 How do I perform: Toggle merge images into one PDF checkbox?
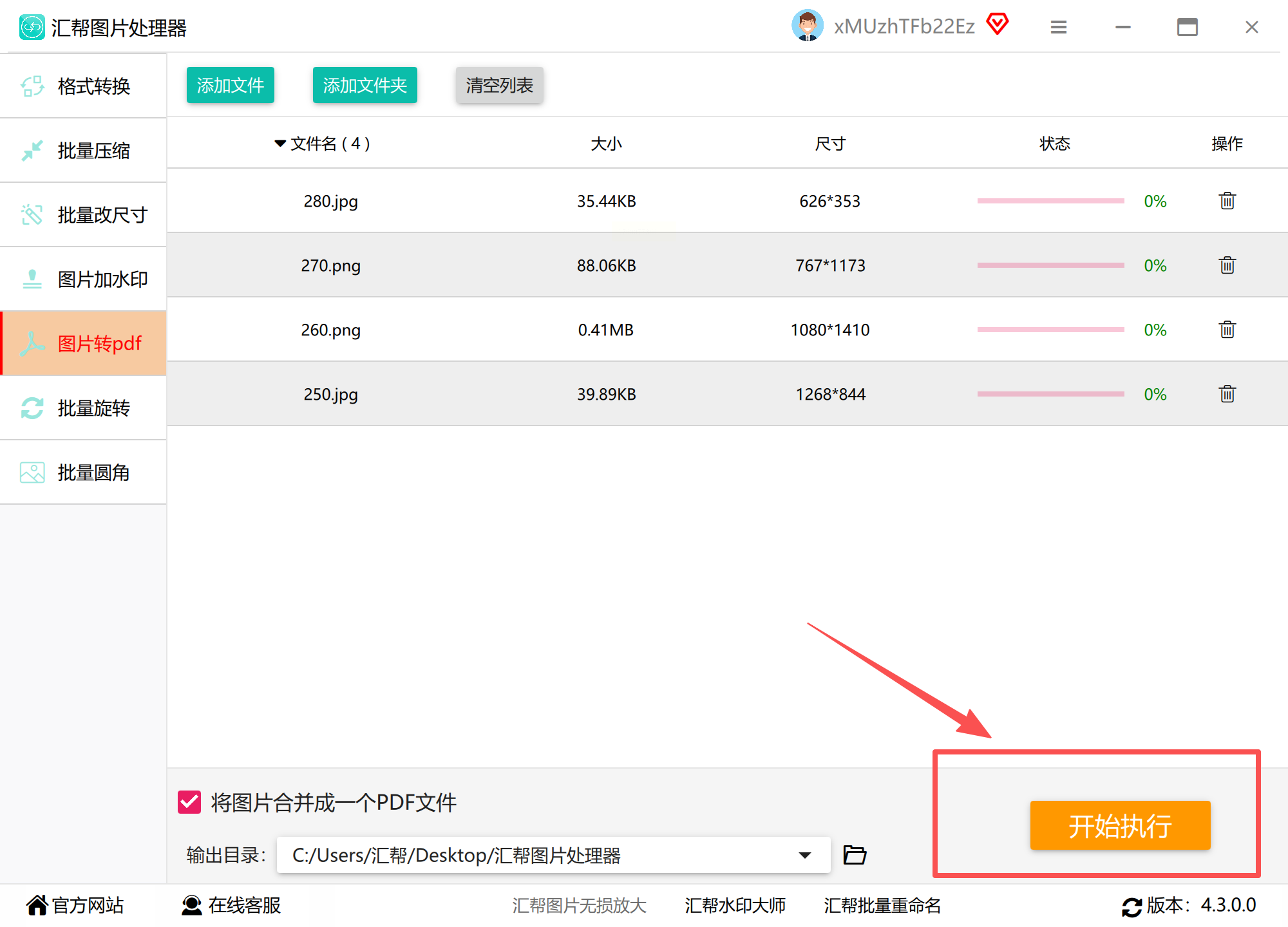click(x=189, y=803)
